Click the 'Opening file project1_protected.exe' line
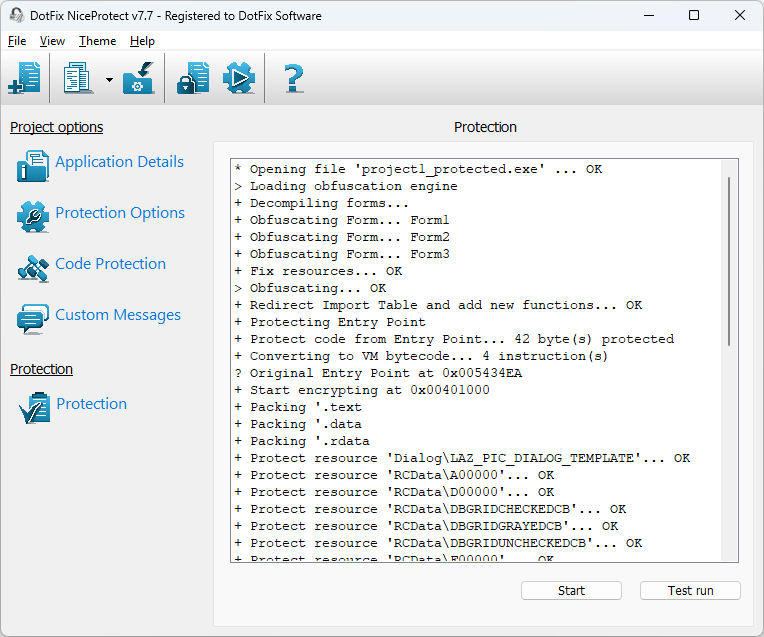The width and height of the screenshot is (764, 637). click(418, 169)
